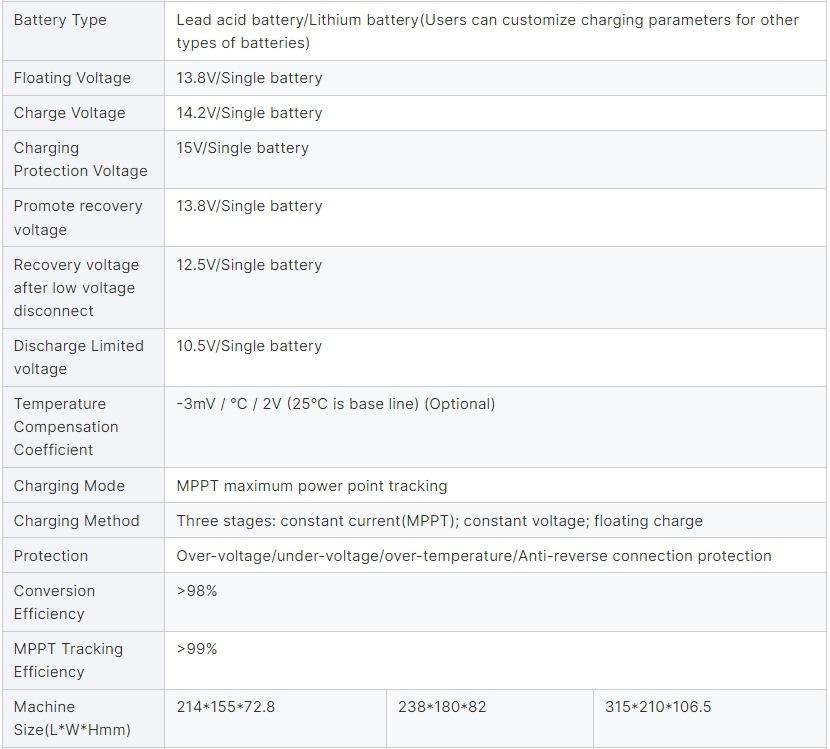Screen dimensions: 830x749
Task: Click the 14.2V/Single battery value
Action: [249, 113]
